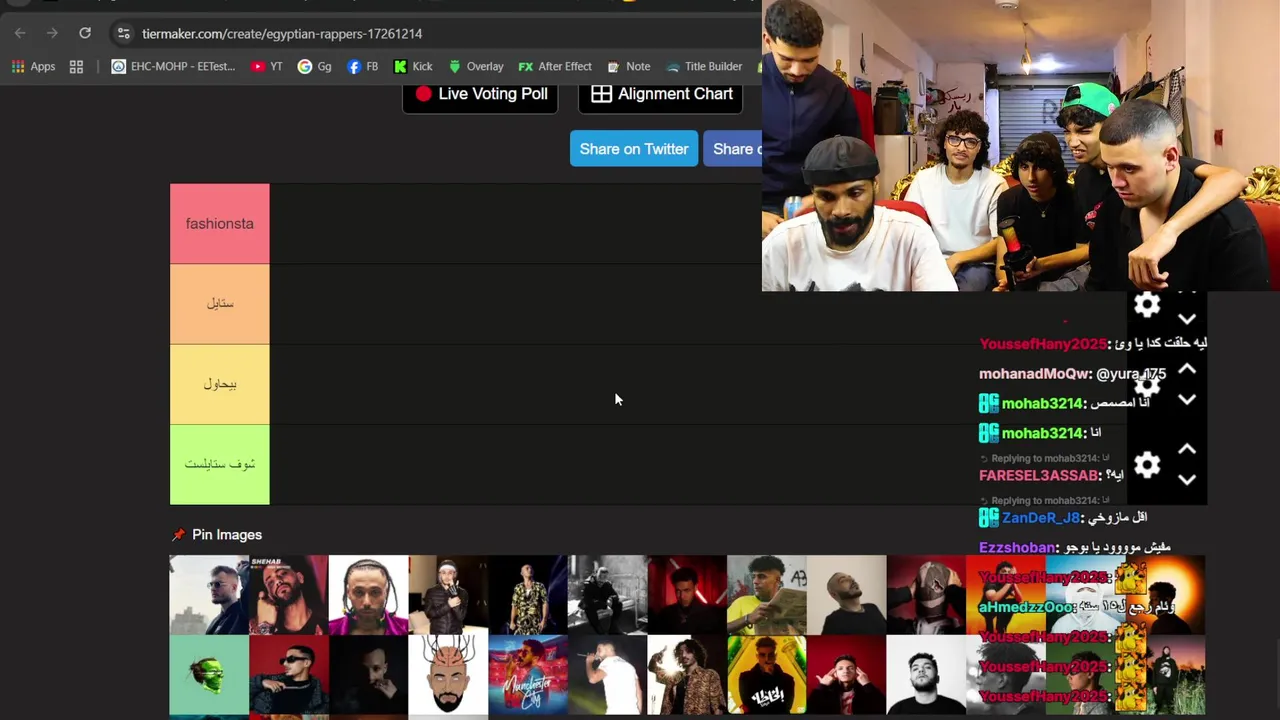The width and height of the screenshot is (1280, 720).
Task: Select rapper with braids and pink jacket thumbnail
Action: pyautogui.click(x=368, y=595)
